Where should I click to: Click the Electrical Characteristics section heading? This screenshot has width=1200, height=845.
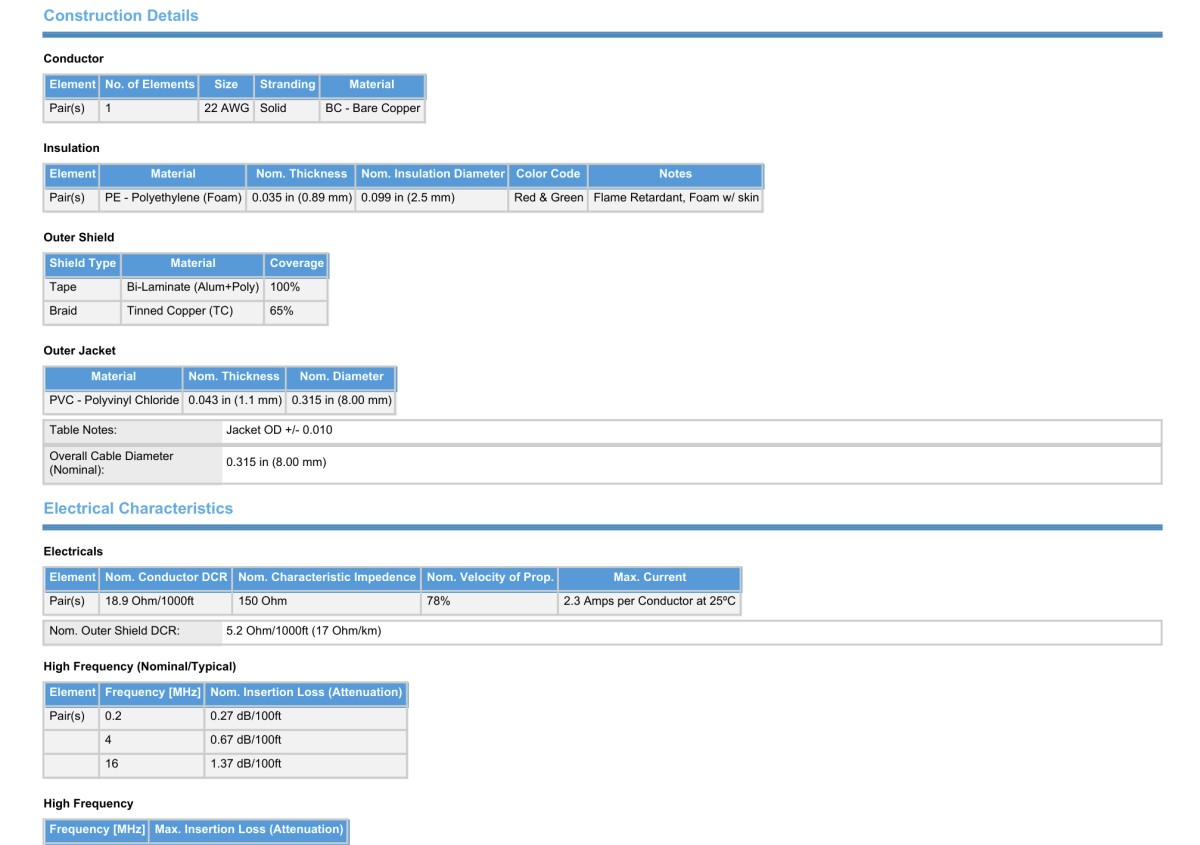138,508
